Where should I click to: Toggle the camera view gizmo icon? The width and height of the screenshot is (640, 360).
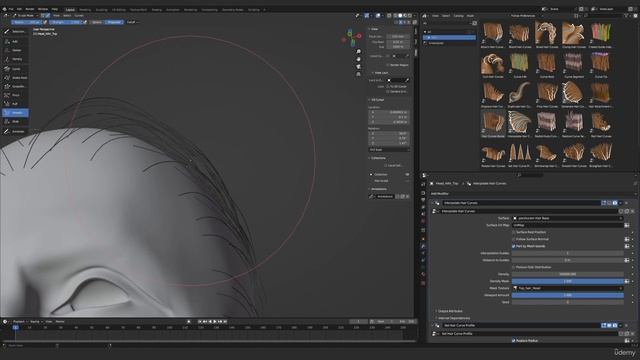tap(358, 67)
